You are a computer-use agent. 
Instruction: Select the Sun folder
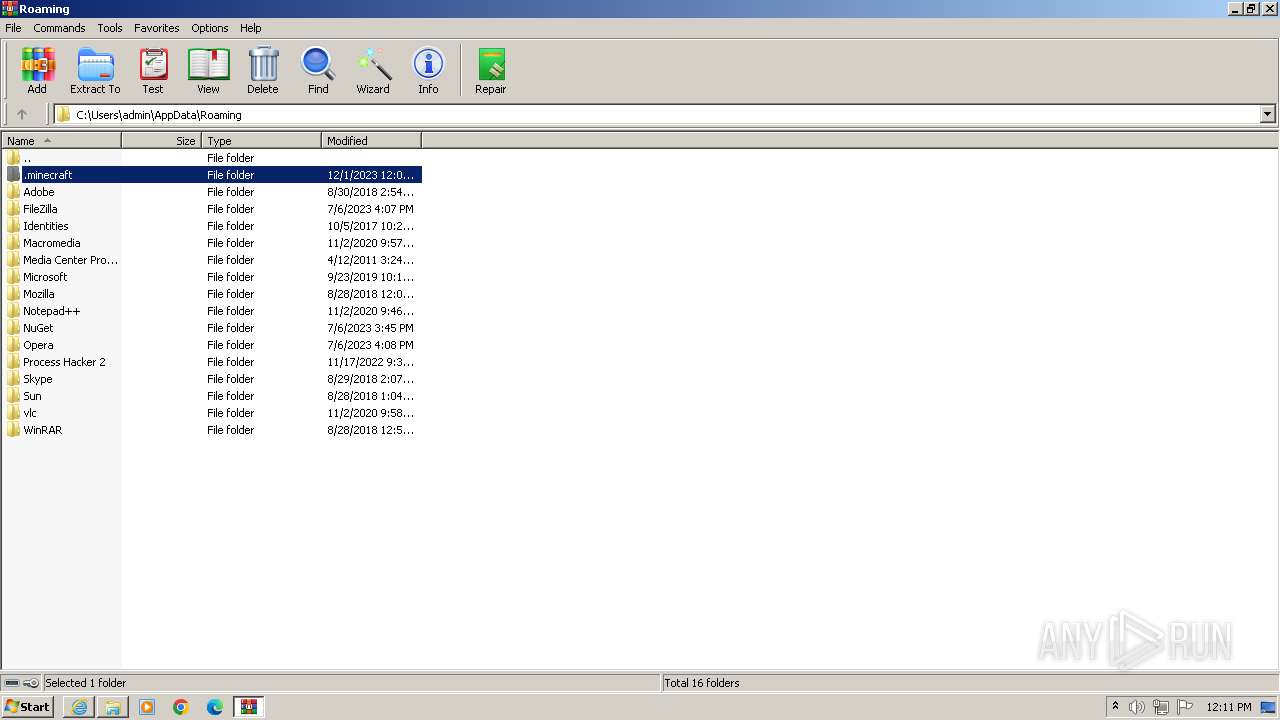pyautogui.click(x=212, y=396)
